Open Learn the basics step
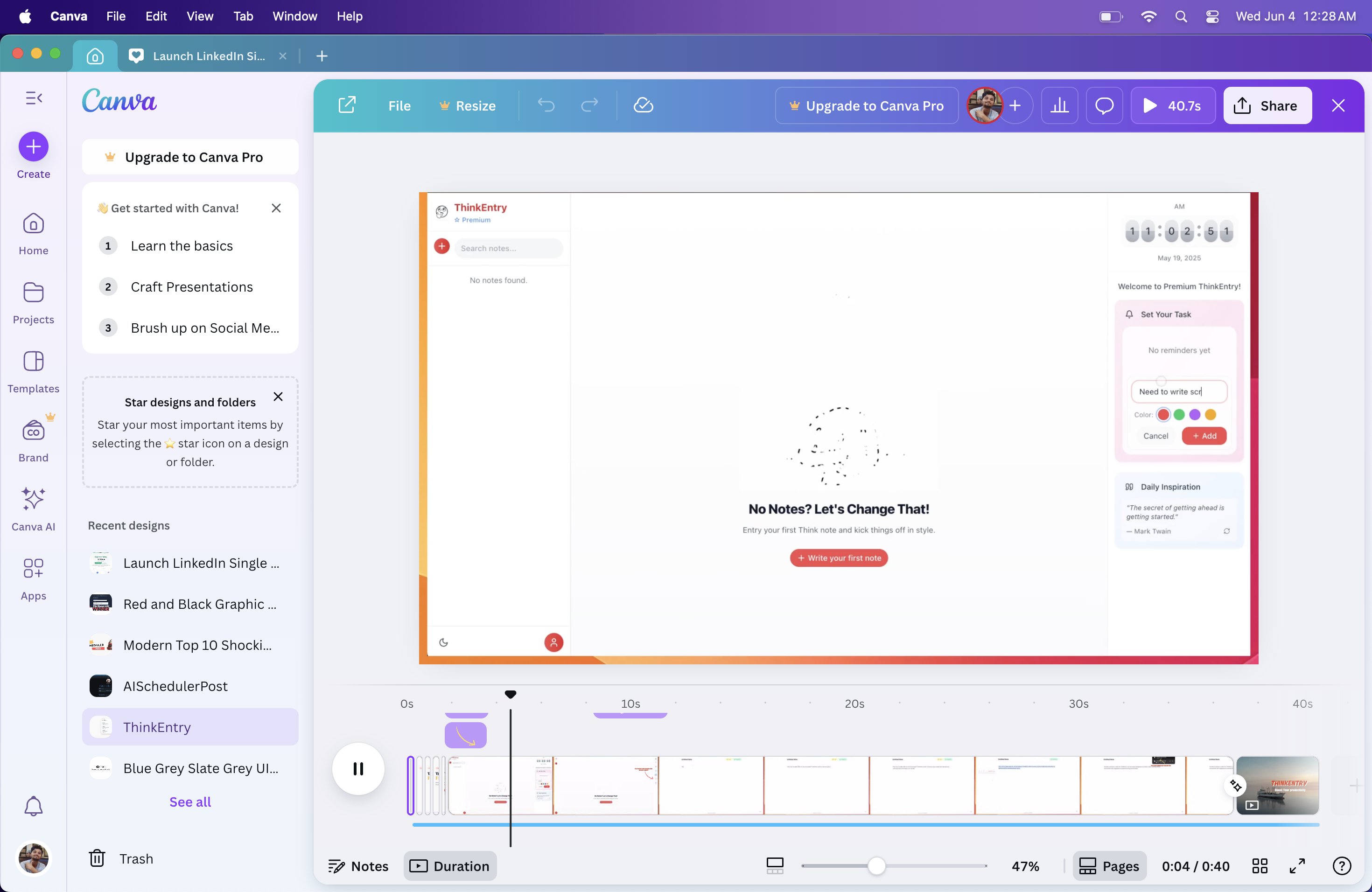Viewport: 1372px width, 892px height. (x=190, y=246)
